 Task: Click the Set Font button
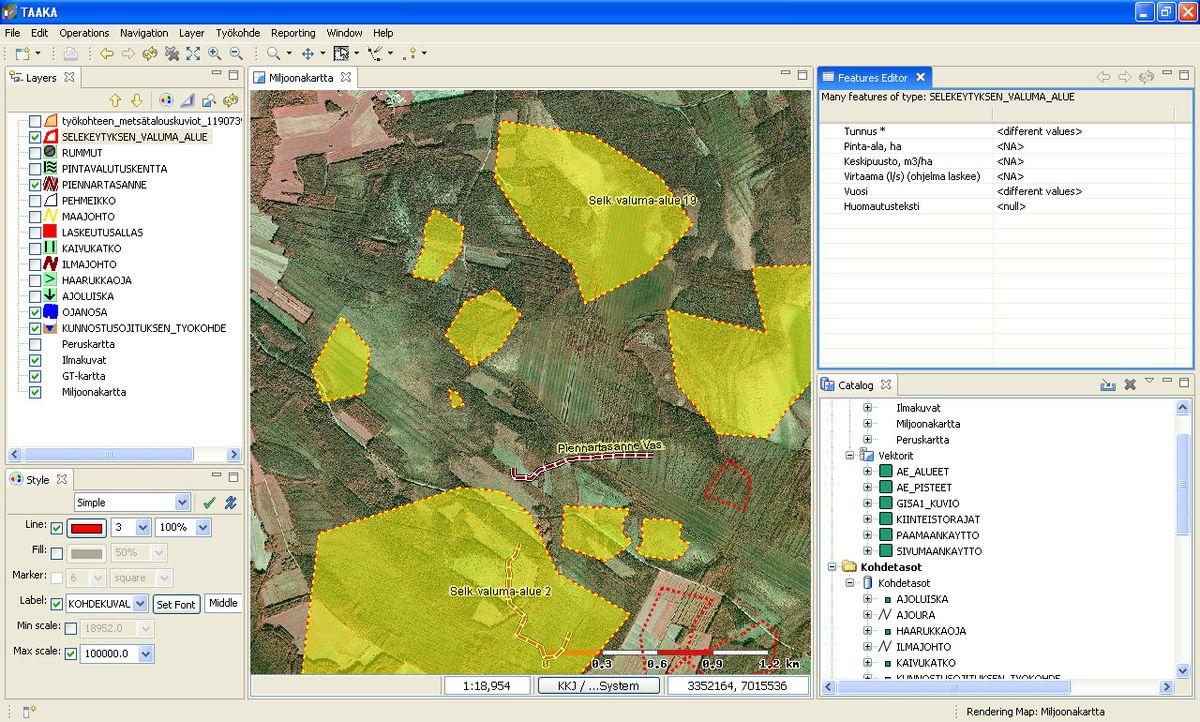176,604
